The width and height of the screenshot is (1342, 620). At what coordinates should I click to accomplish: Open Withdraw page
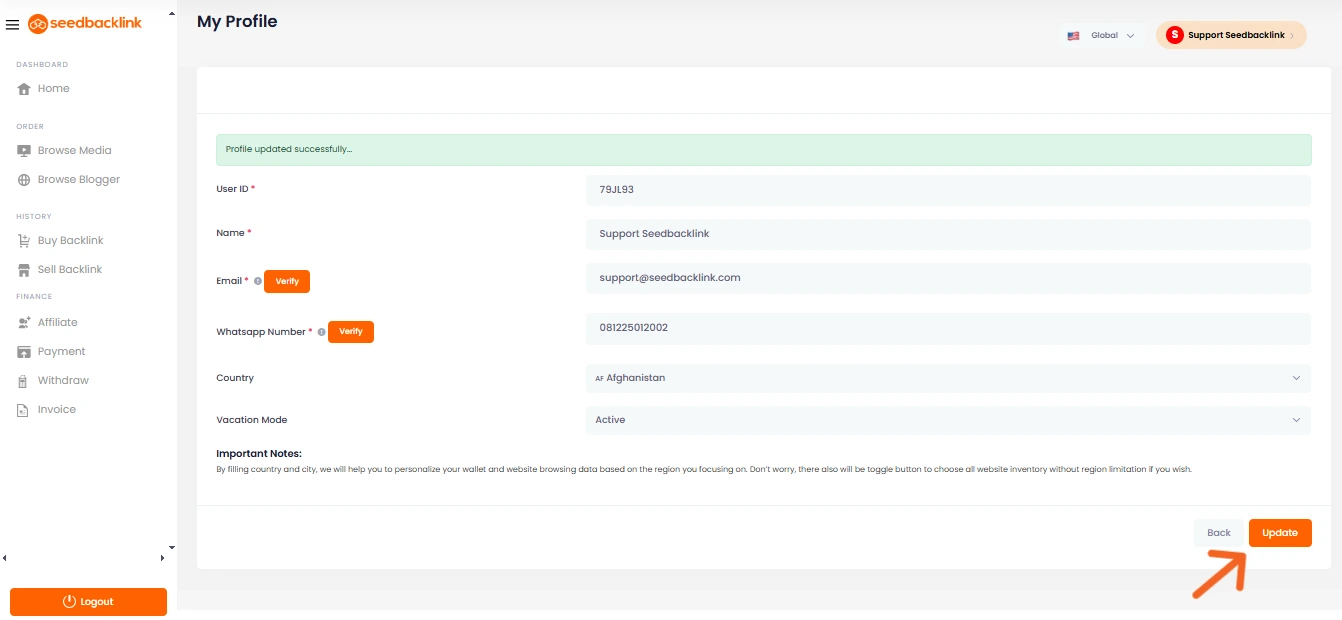pyautogui.click(x=63, y=381)
